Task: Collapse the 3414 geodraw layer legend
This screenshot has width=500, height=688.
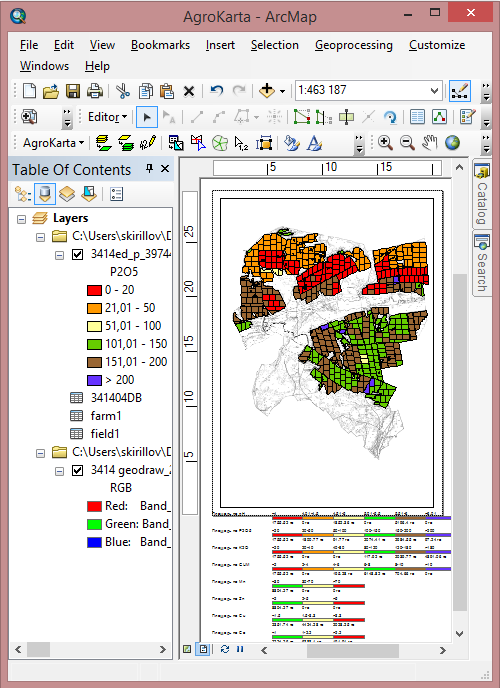Action: [59, 471]
